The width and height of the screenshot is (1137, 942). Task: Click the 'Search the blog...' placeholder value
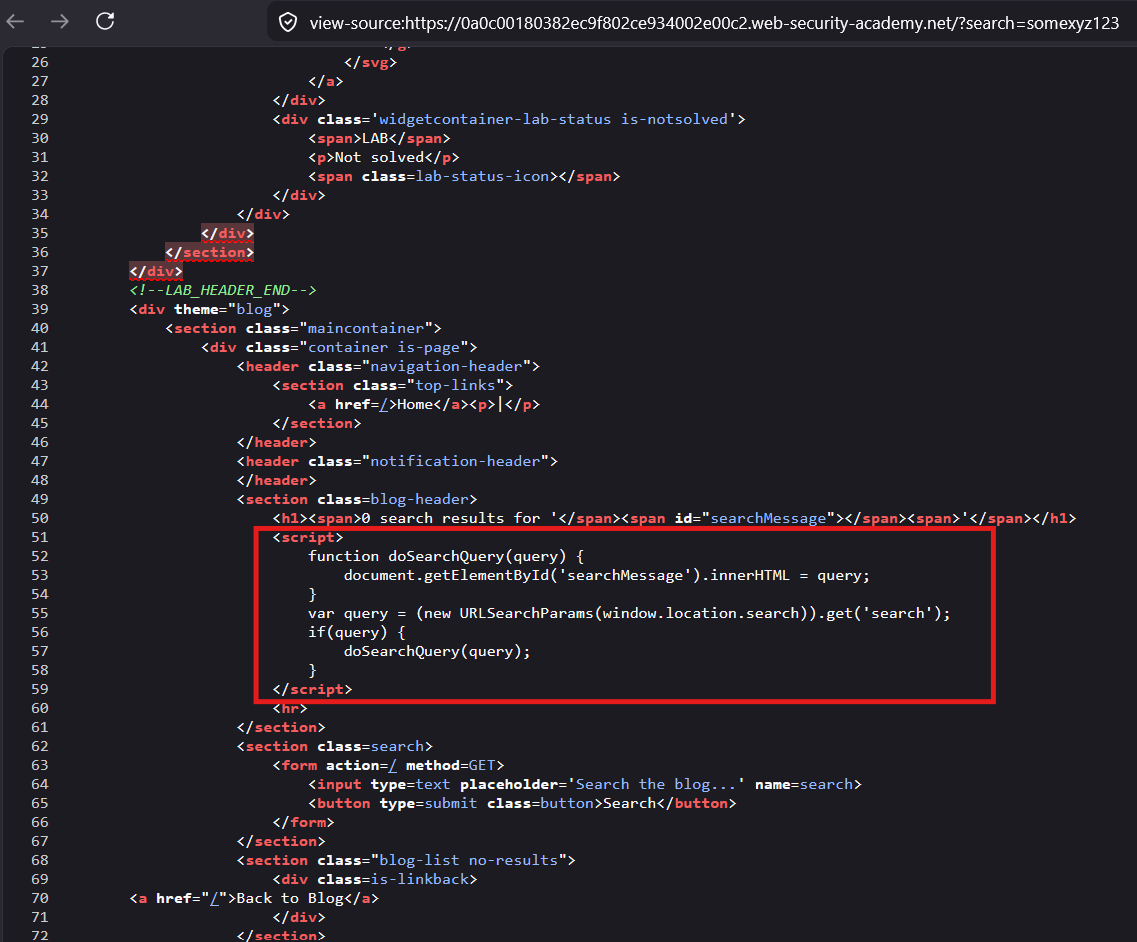click(x=656, y=785)
